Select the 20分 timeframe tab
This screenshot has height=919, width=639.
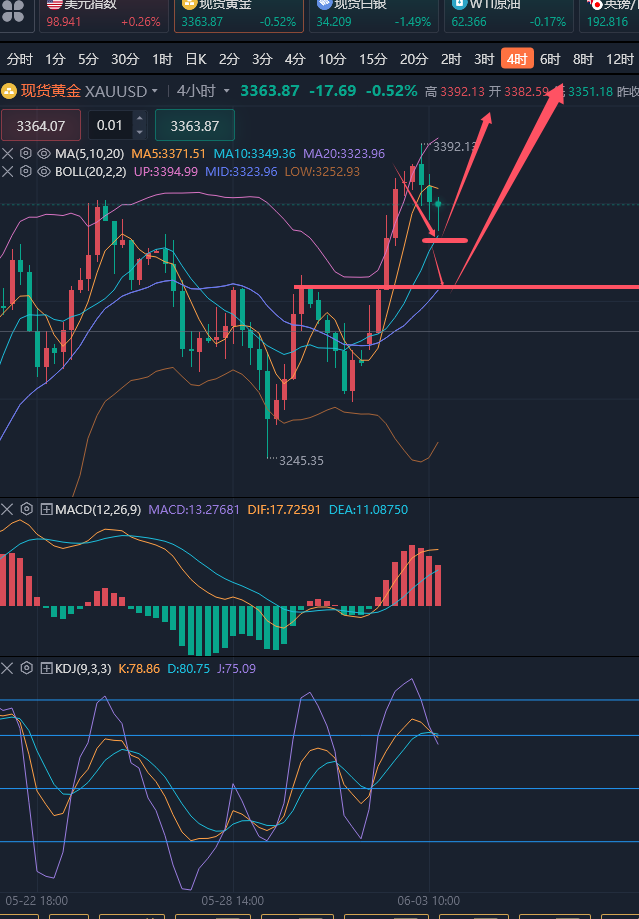[x=414, y=59]
